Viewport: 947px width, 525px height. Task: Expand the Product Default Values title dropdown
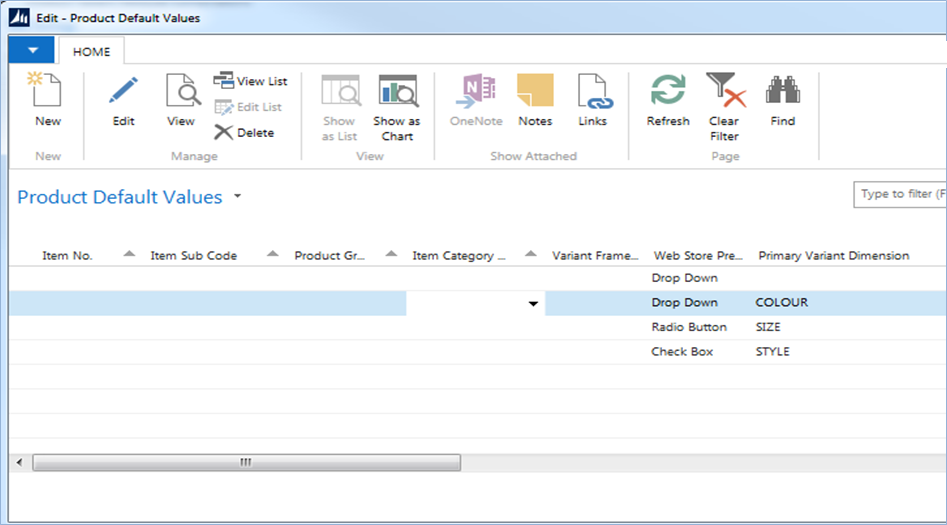coord(237,197)
